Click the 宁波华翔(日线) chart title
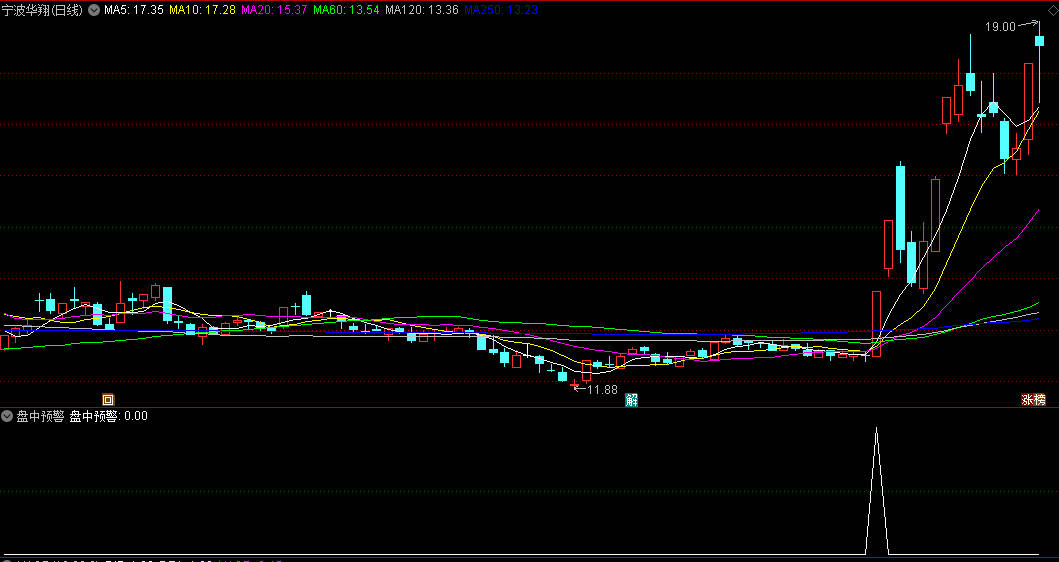This screenshot has width=1059, height=562. point(42,10)
